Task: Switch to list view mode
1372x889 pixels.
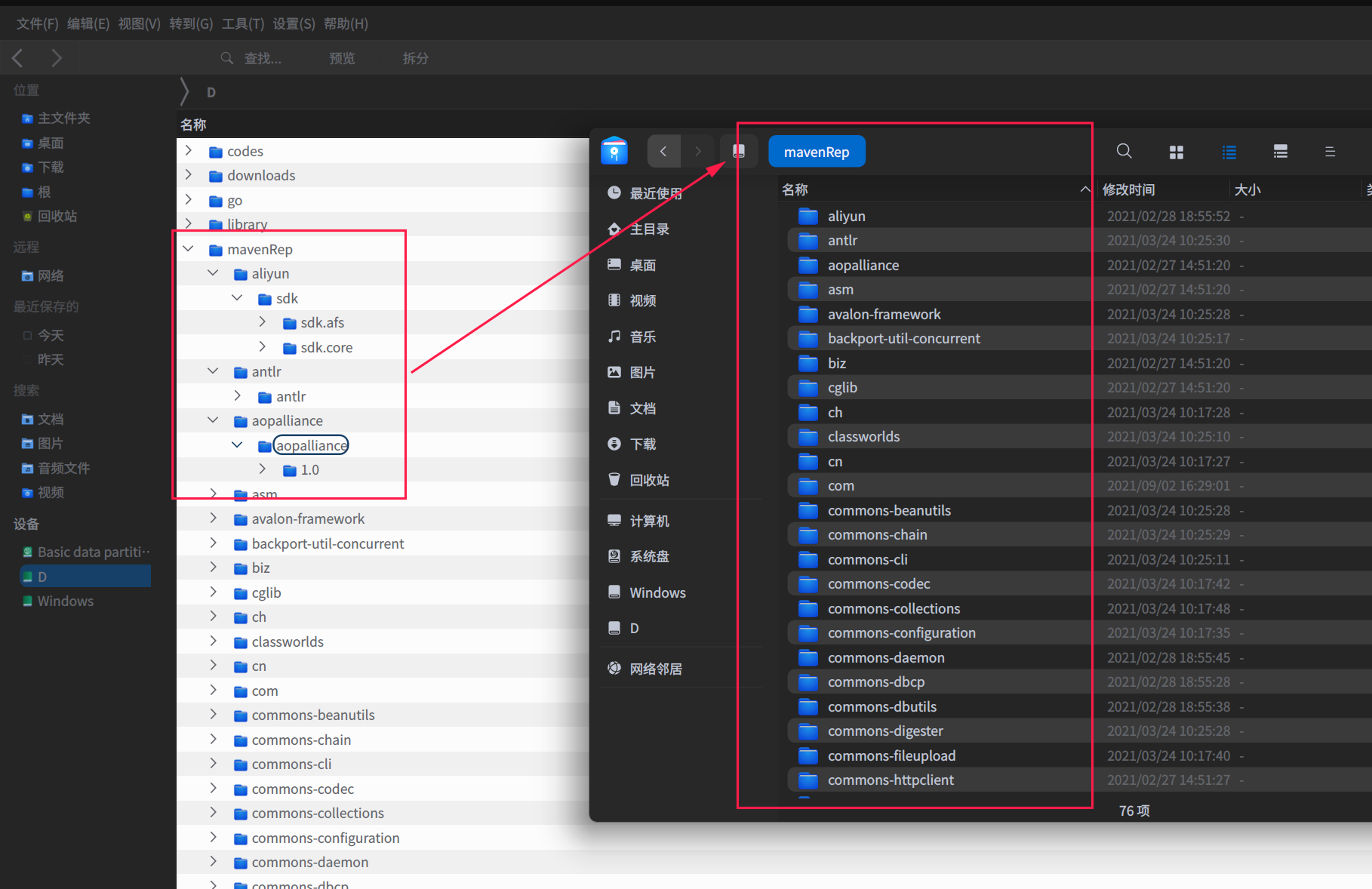Action: pos(1229,152)
